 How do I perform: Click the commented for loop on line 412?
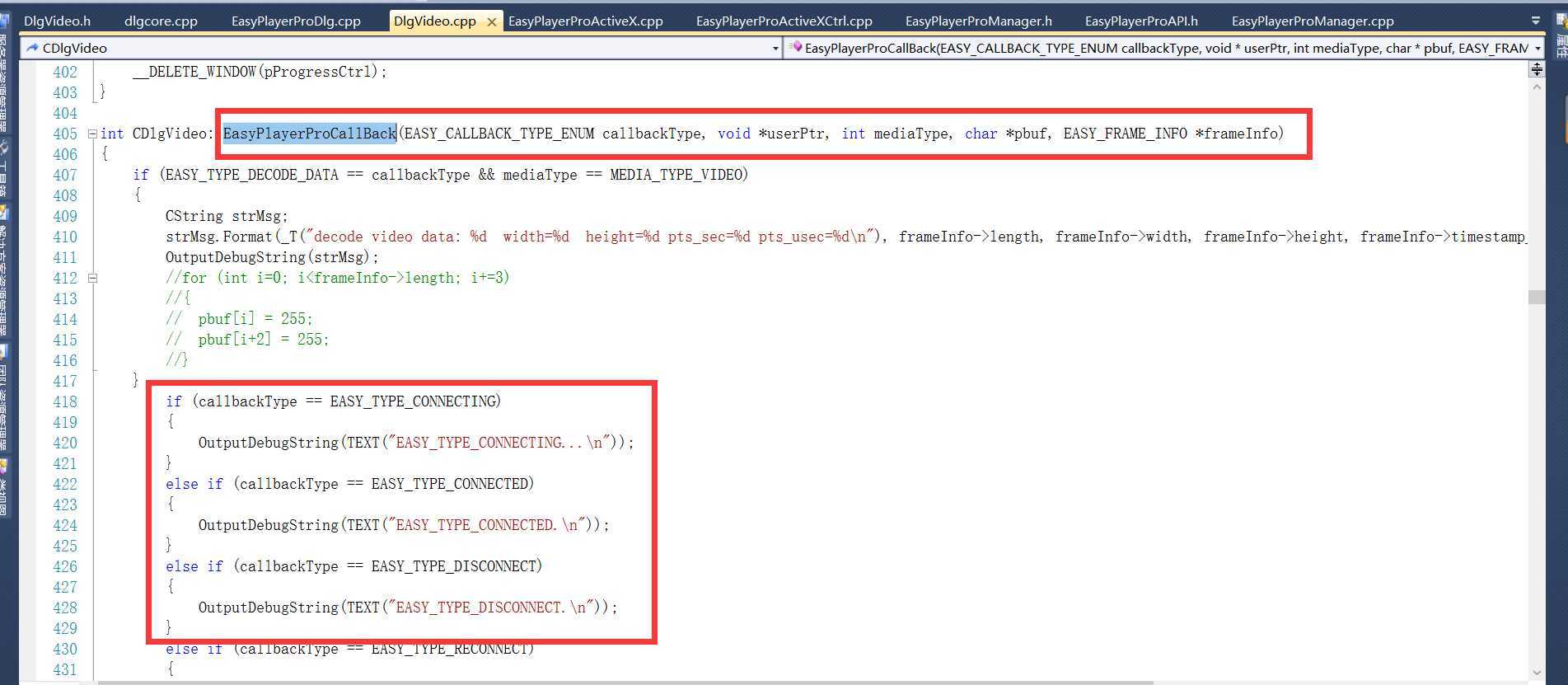point(338,278)
